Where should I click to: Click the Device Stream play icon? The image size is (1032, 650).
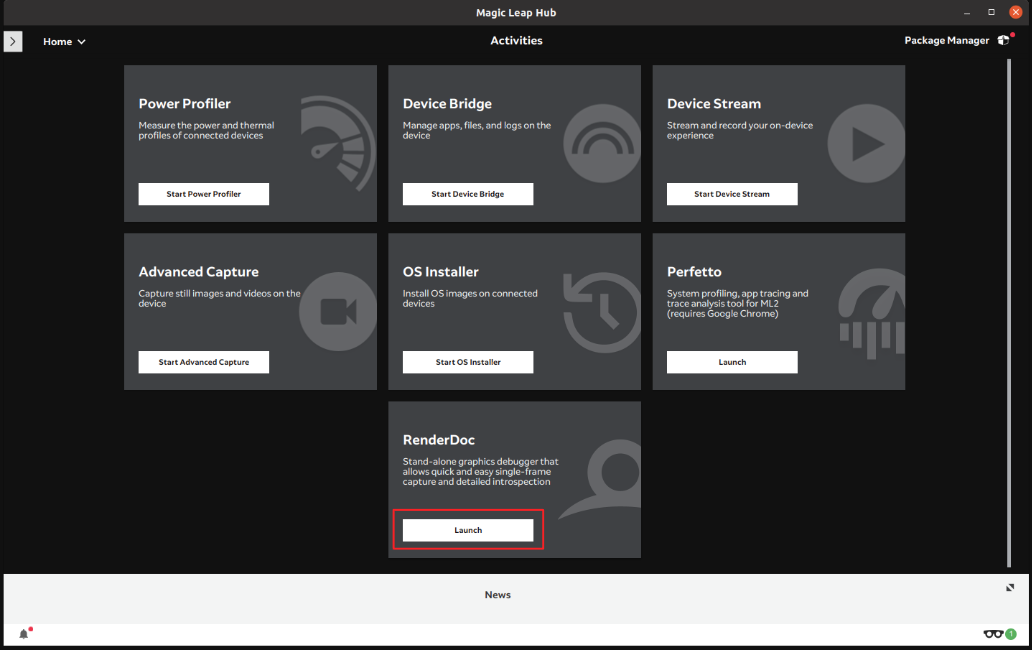click(x=865, y=143)
